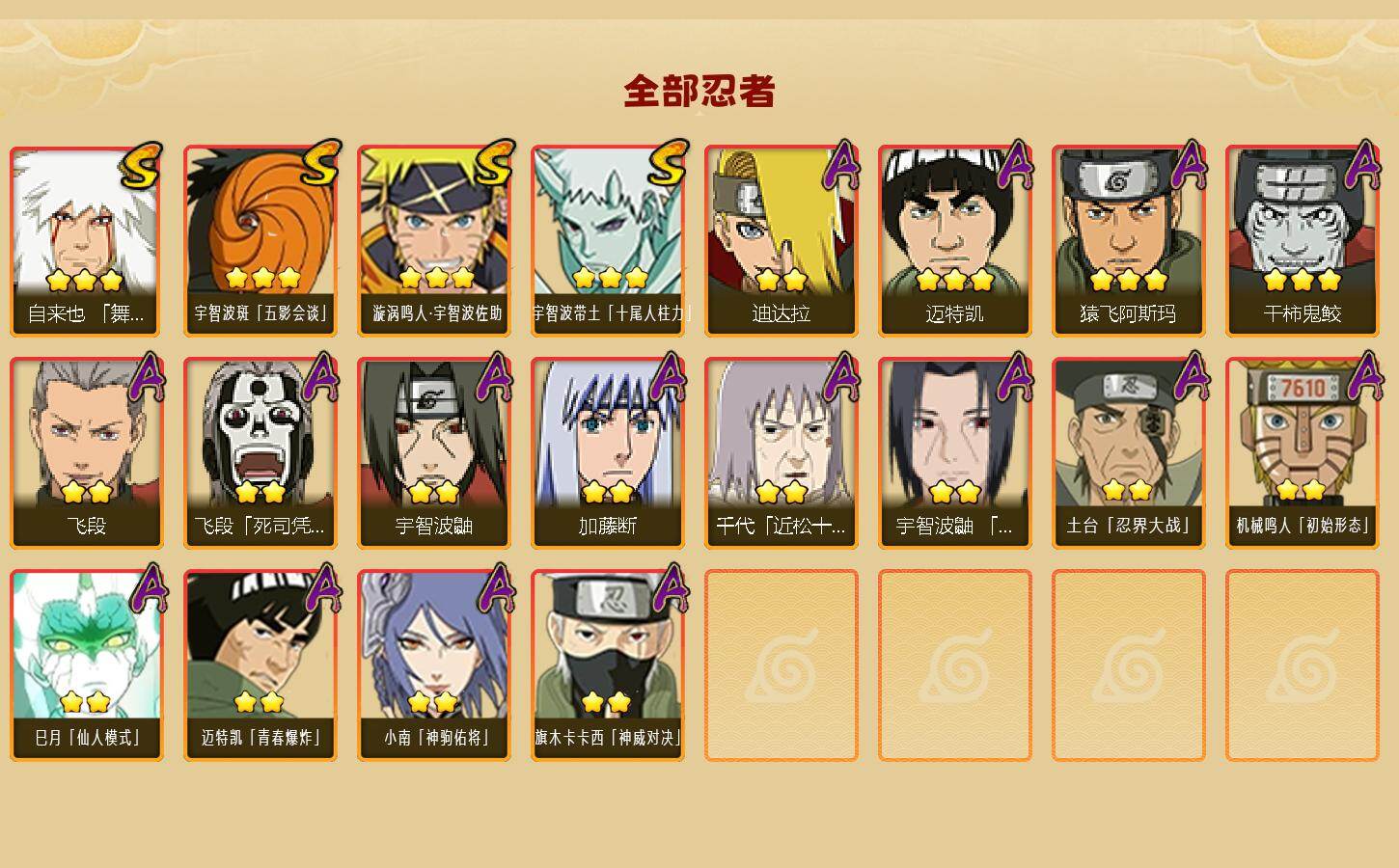This screenshot has width=1399, height=868.
Task: Select 旗木卡卡西「神威对决」card
Action: (607, 665)
